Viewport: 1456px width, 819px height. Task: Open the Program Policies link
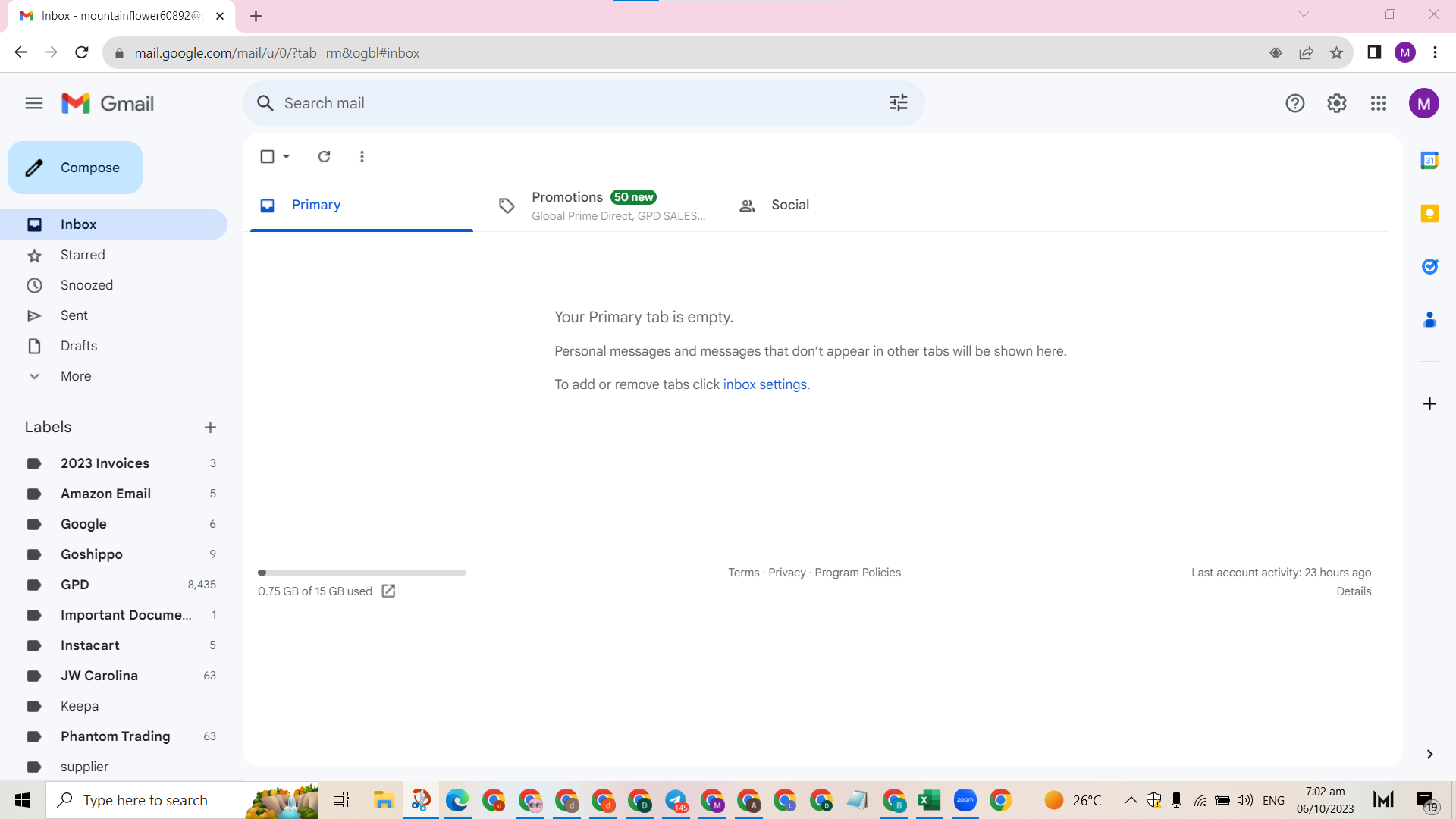pos(858,573)
